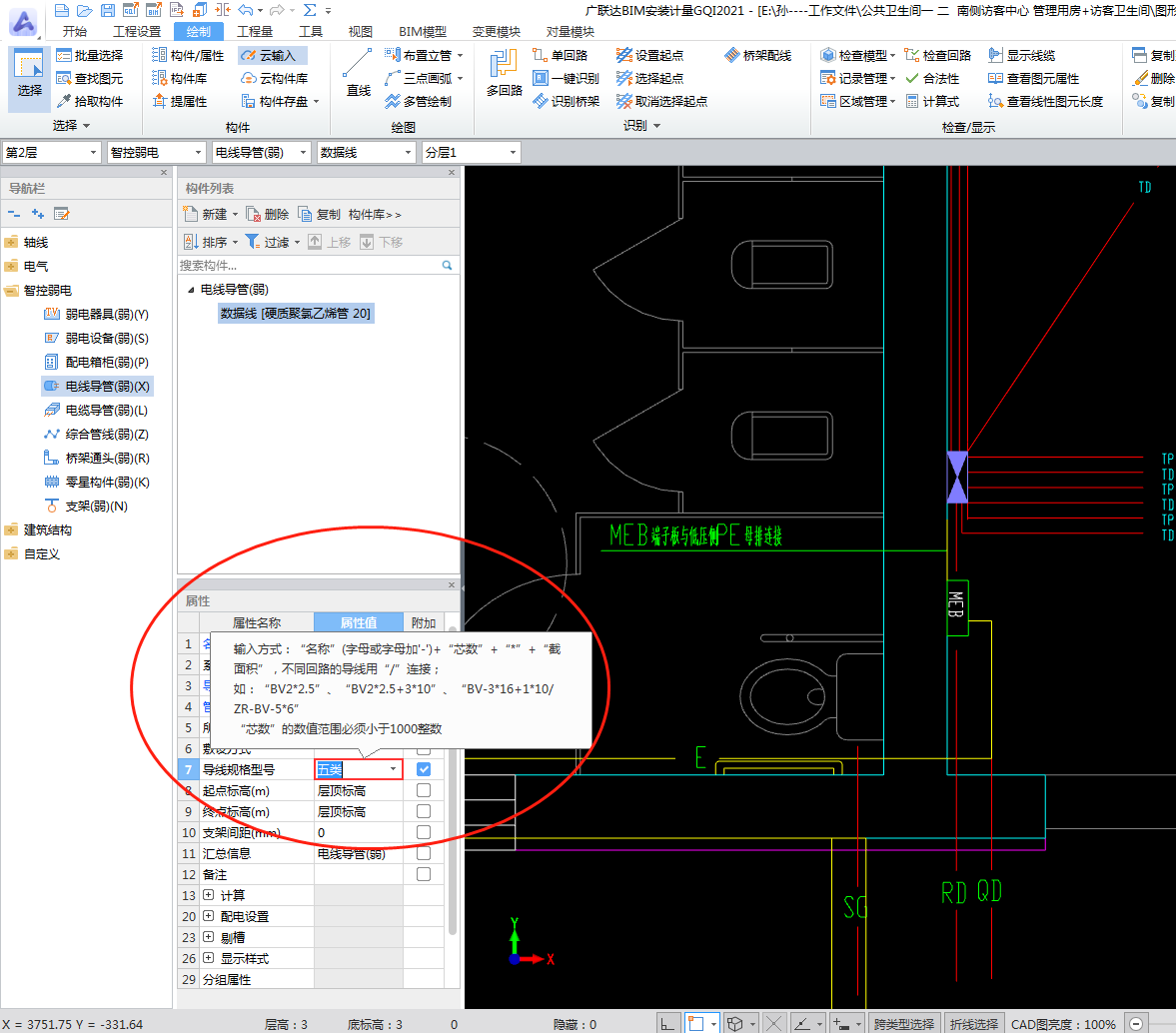Click the new file icon in quick toolbar
The width and height of the screenshot is (1176, 1033).
coord(62,11)
